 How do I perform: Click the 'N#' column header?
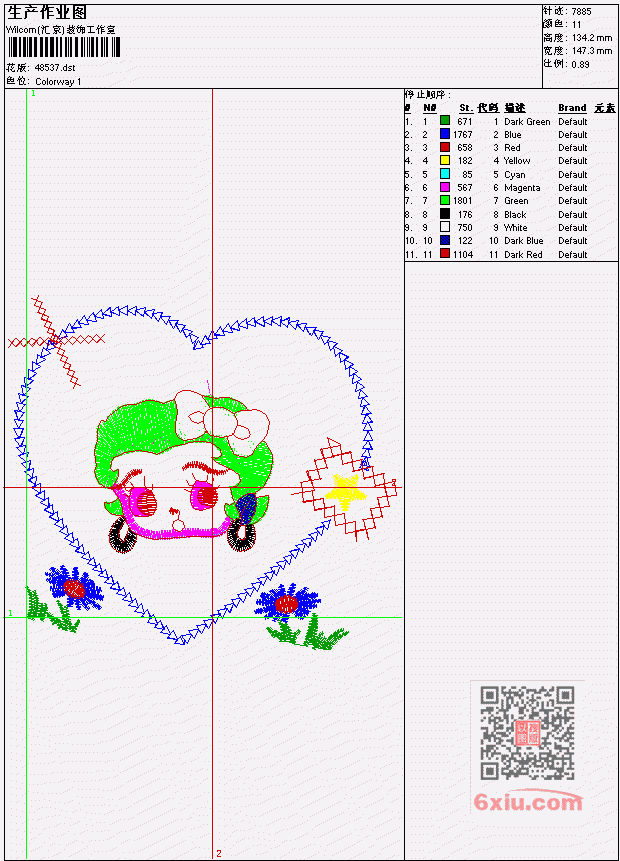click(429, 108)
